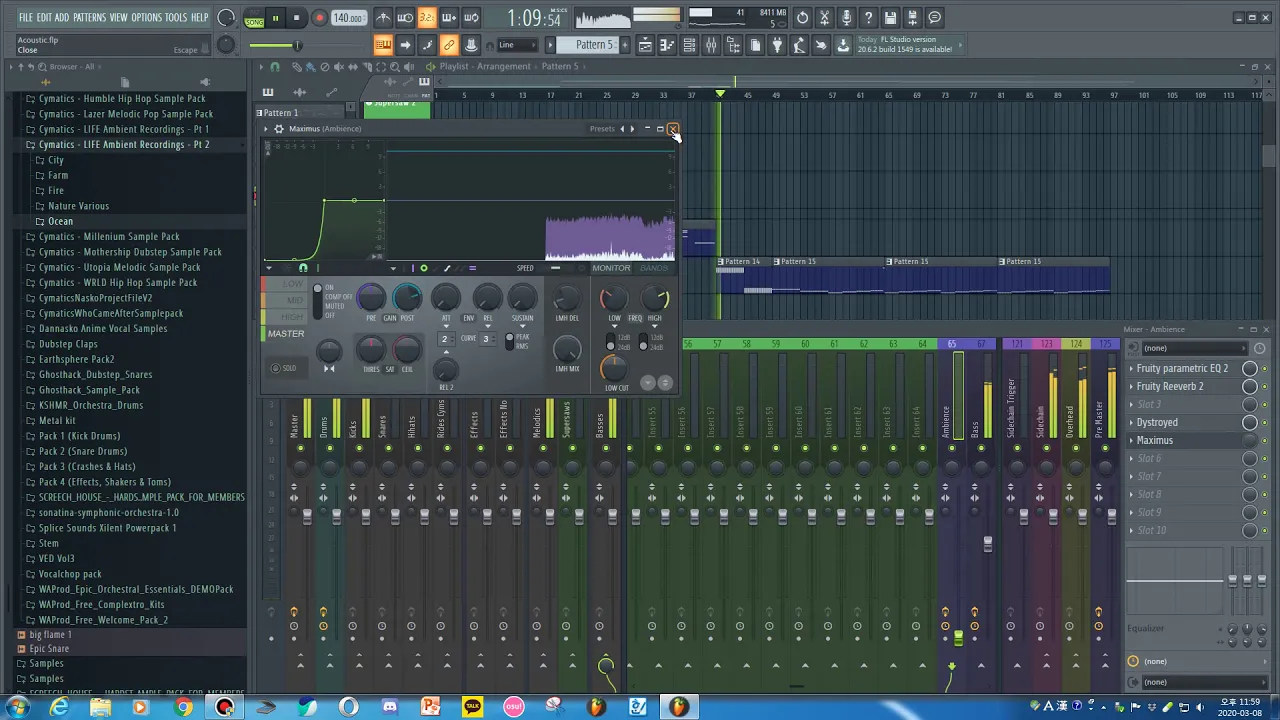Toggle PEAK/RMS switch in Maximus
Image resolution: width=1280 pixels, height=720 pixels.
coord(510,341)
